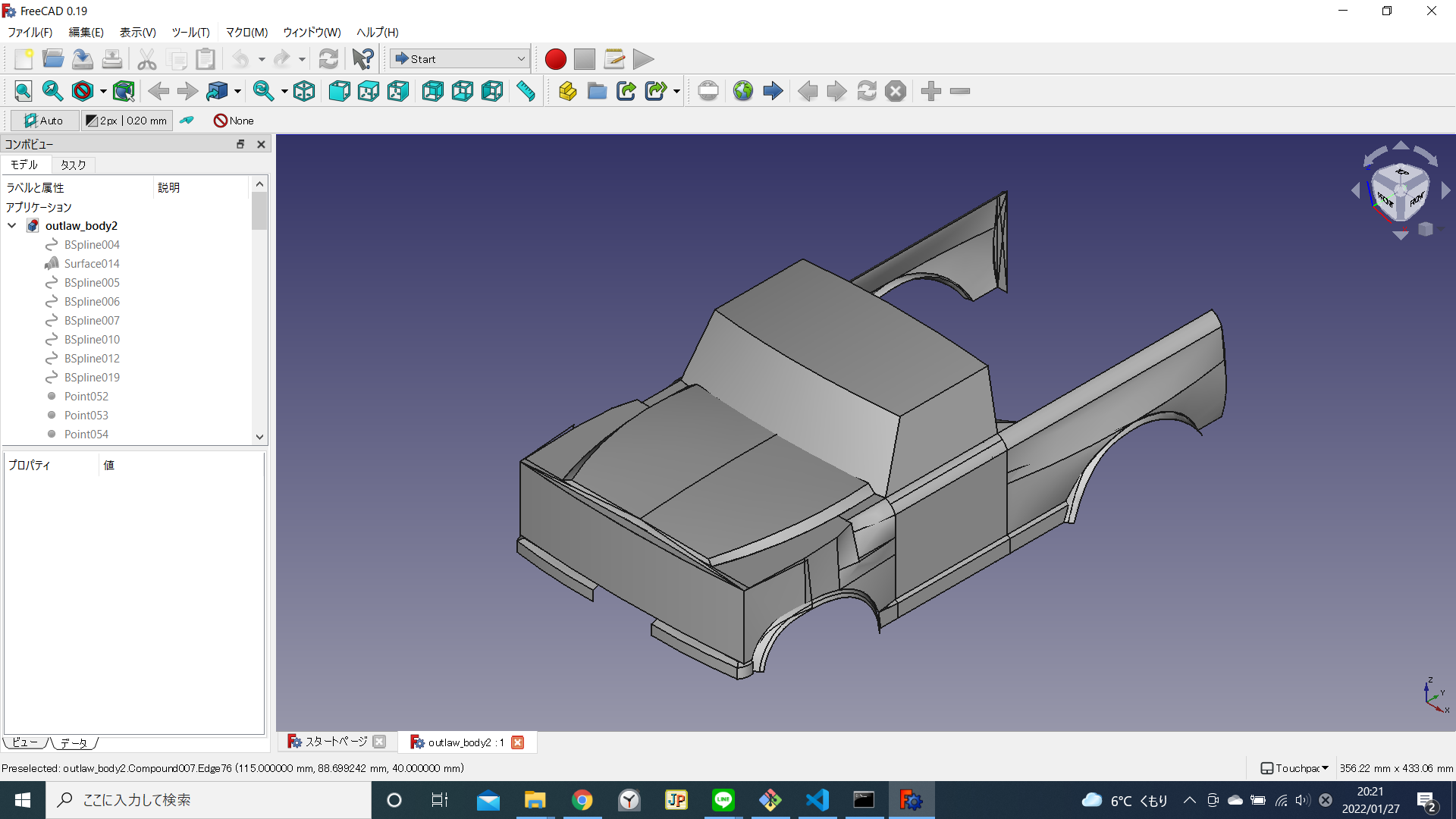
Task: Open the マクロ(M) menu
Action: coord(246,32)
